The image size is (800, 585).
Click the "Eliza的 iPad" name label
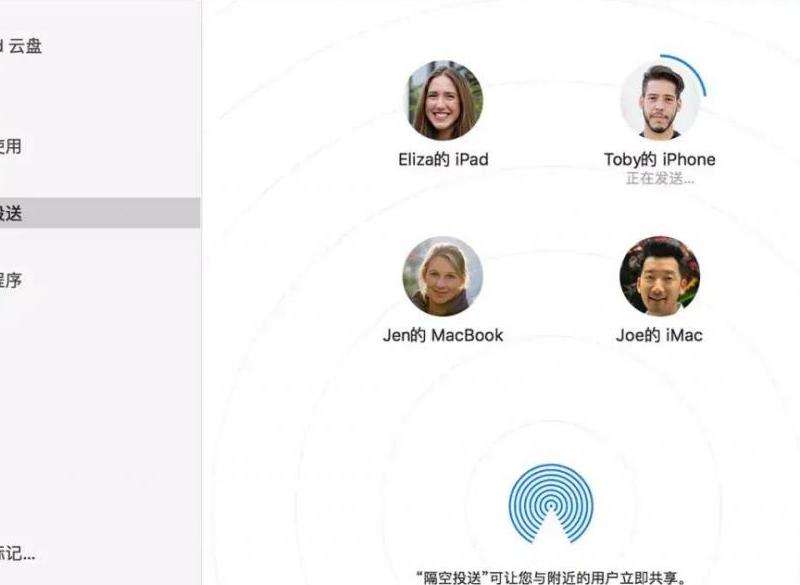443,160
